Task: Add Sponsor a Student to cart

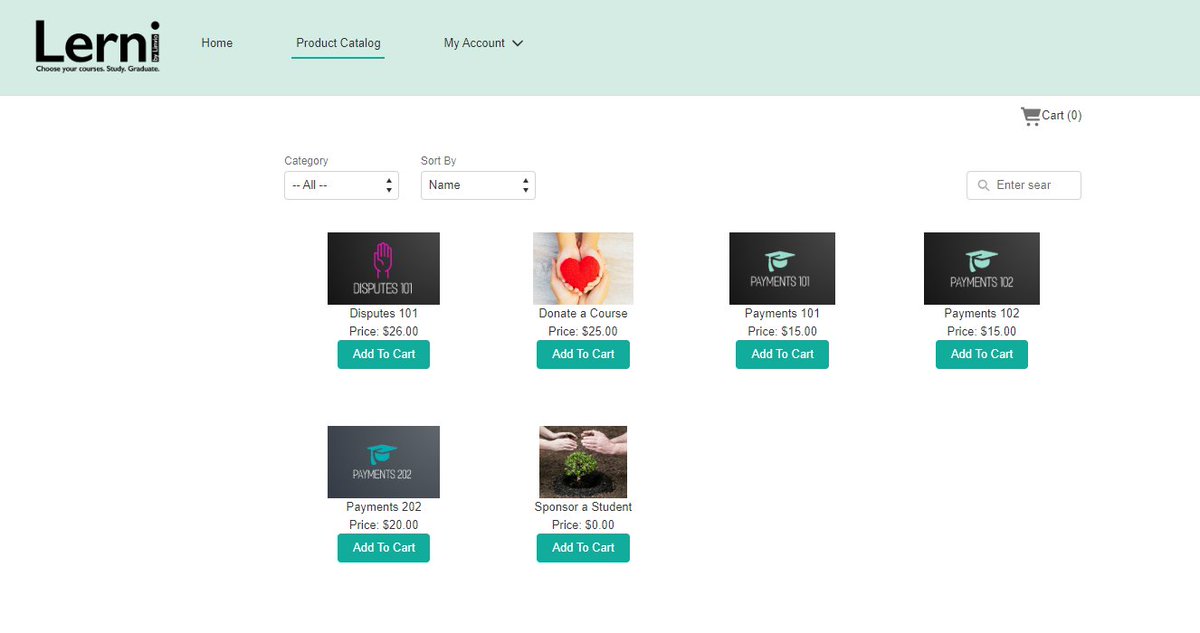Action: (x=583, y=547)
